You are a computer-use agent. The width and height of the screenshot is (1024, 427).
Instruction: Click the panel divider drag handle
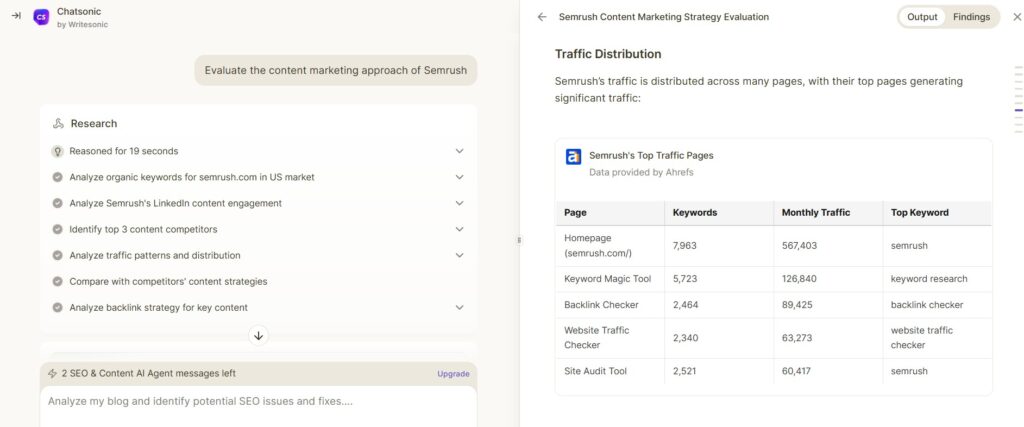click(519, 240)
